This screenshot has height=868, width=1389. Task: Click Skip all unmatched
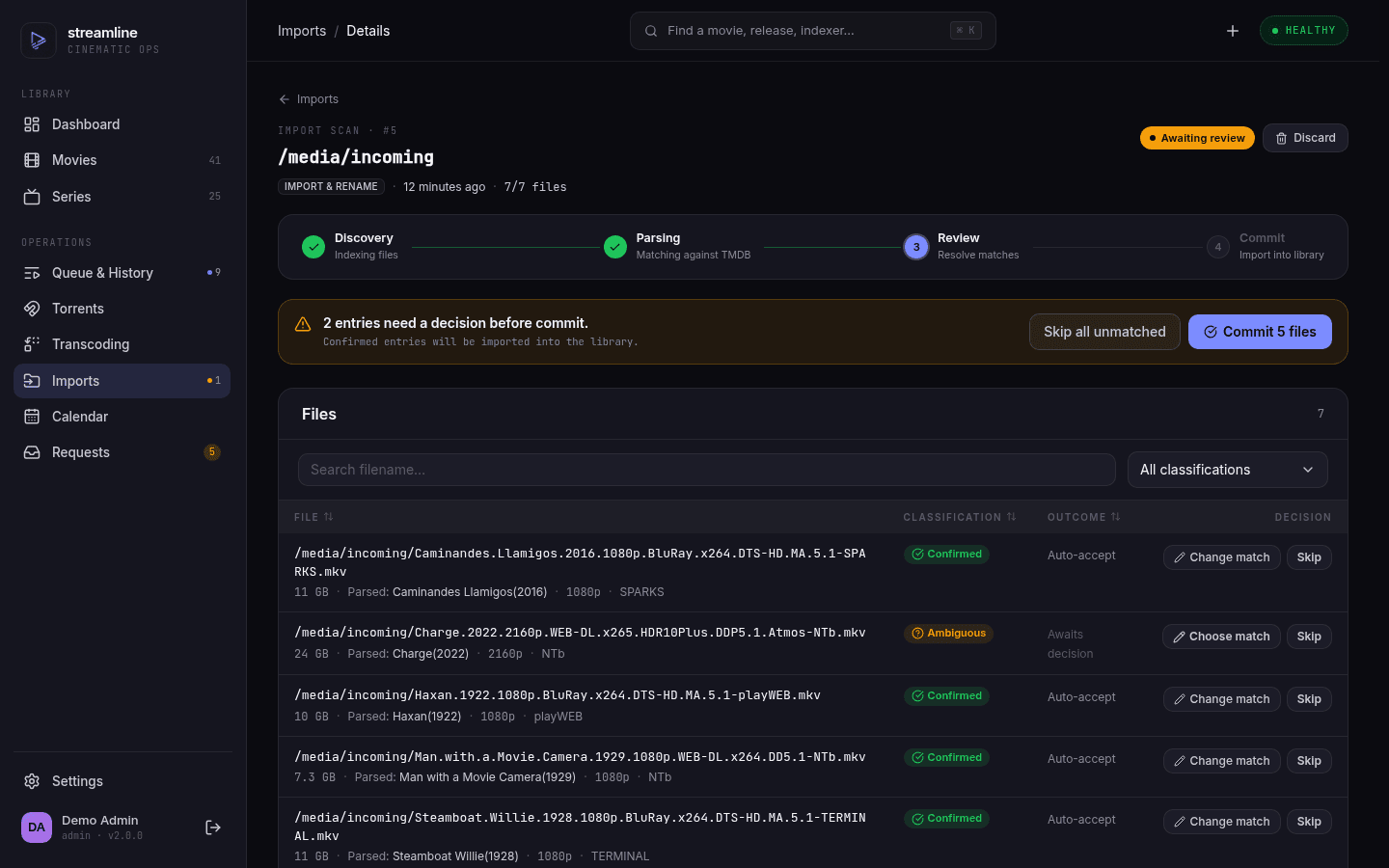pos(1104,332)
